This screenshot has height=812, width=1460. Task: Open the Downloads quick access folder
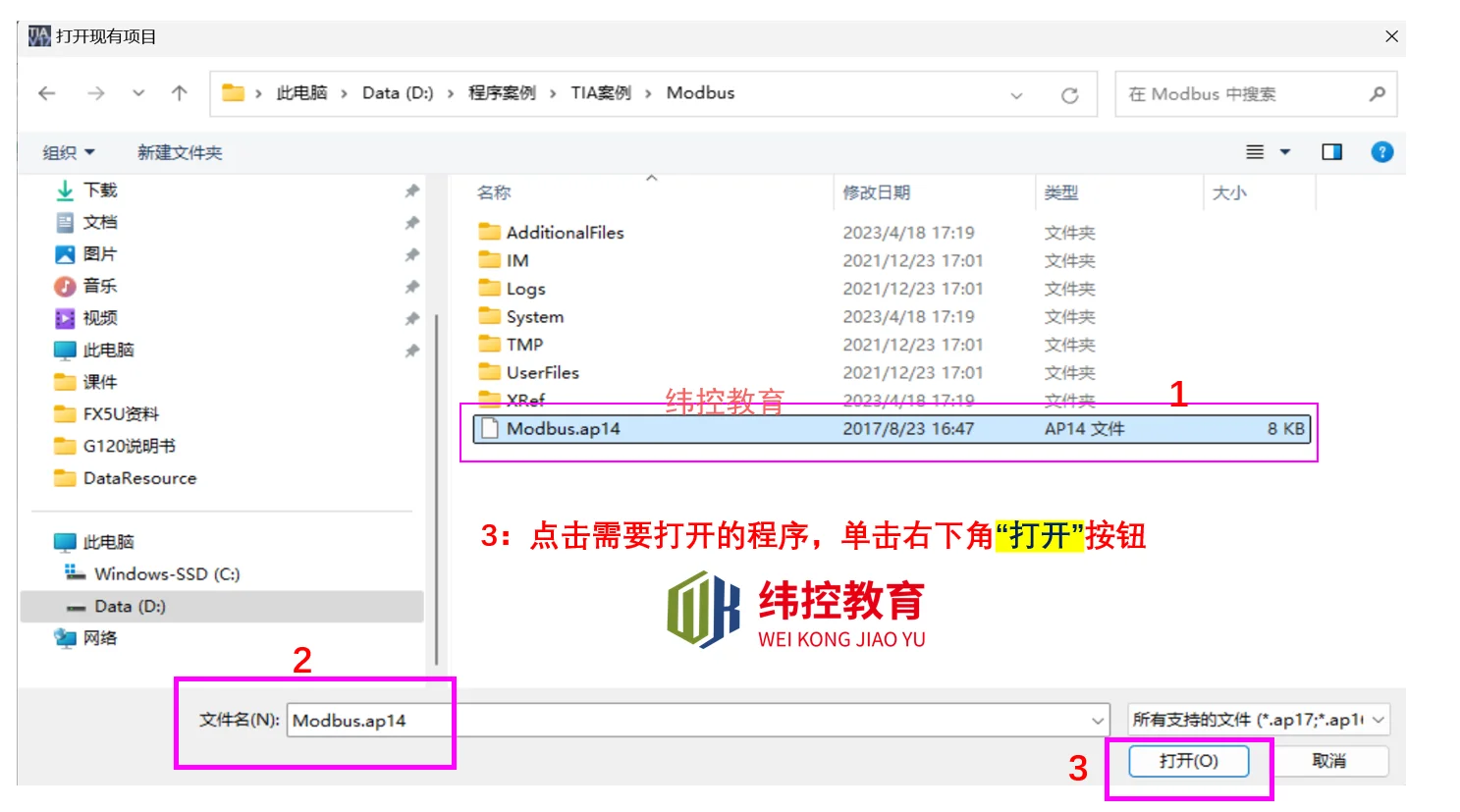(x=99, y=190)
